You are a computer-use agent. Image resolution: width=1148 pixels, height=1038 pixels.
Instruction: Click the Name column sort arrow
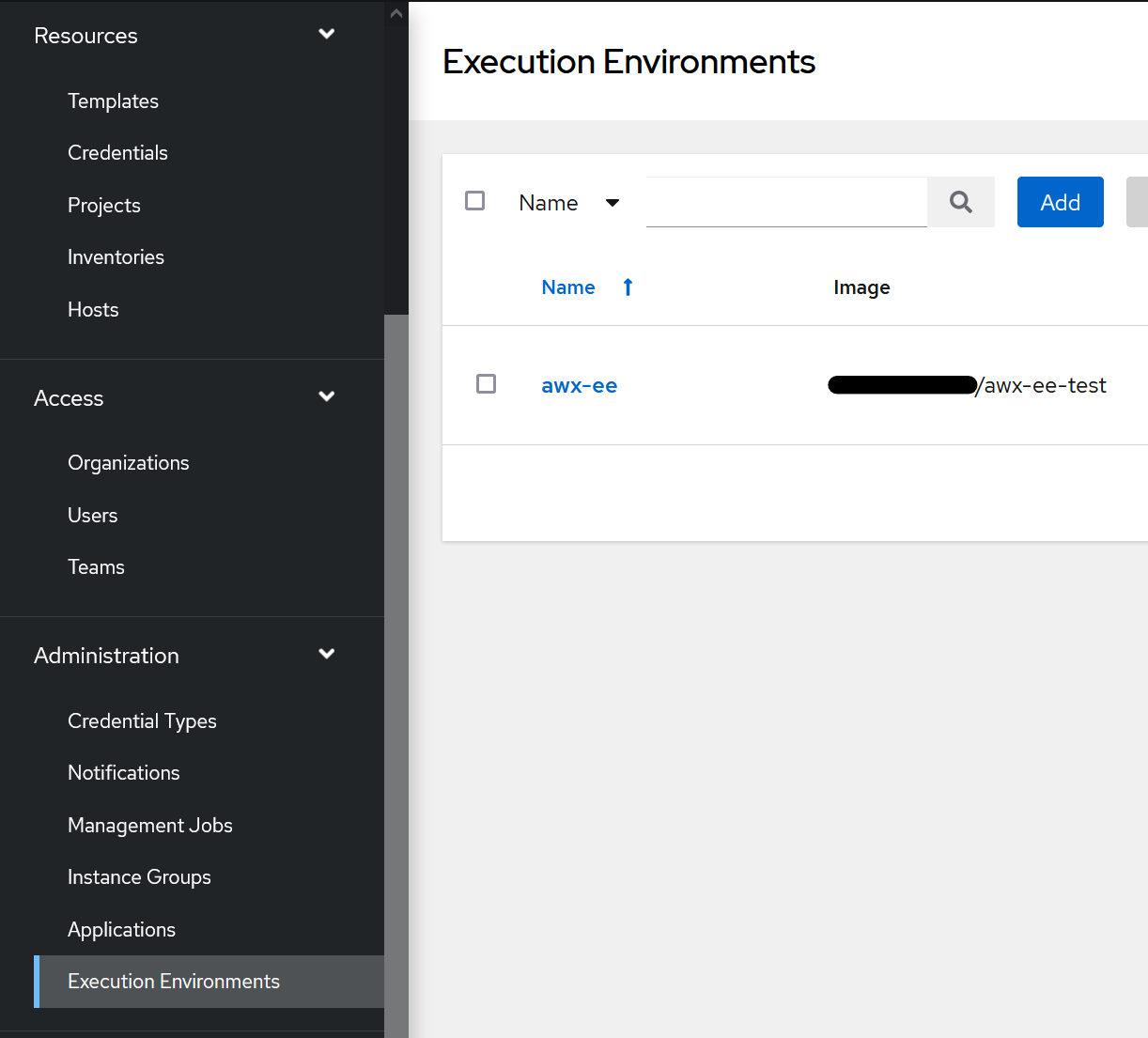[x=628, y=287]
